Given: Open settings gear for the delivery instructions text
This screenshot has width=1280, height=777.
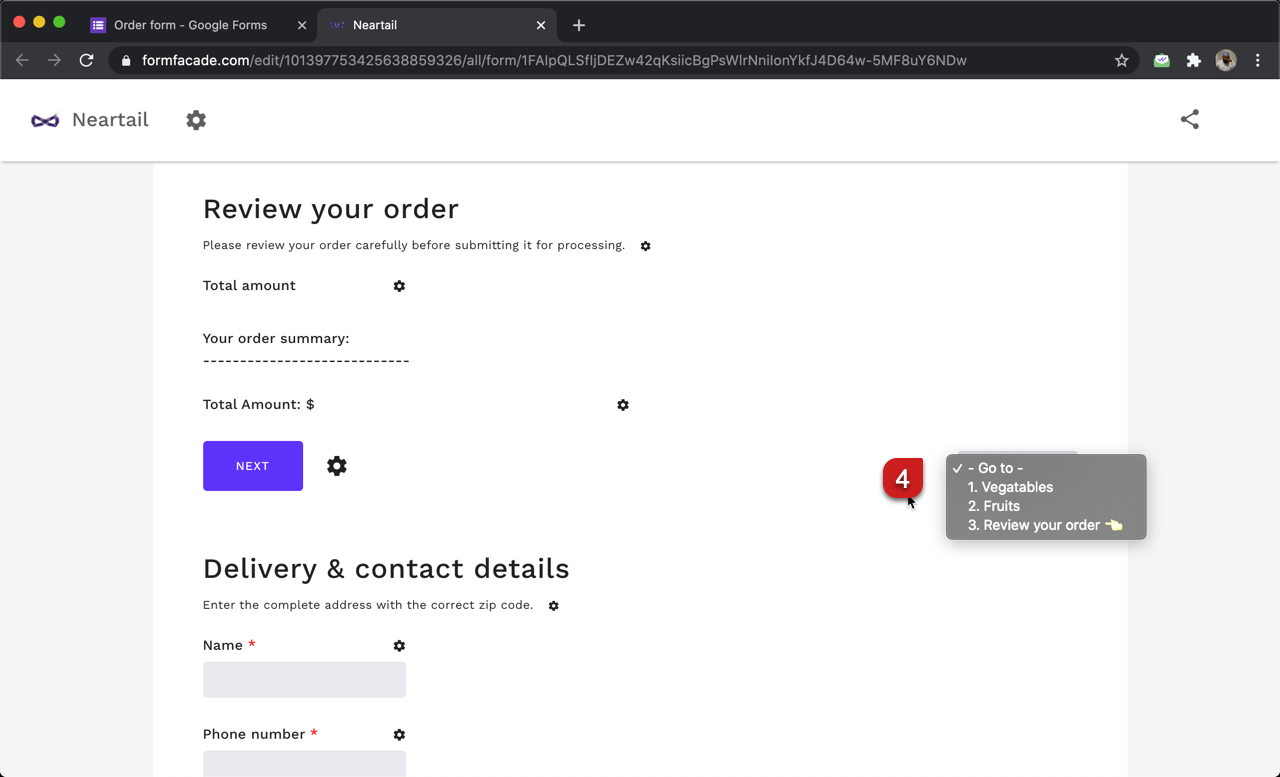Looking at the screenshot, I should tap(554, 606).
